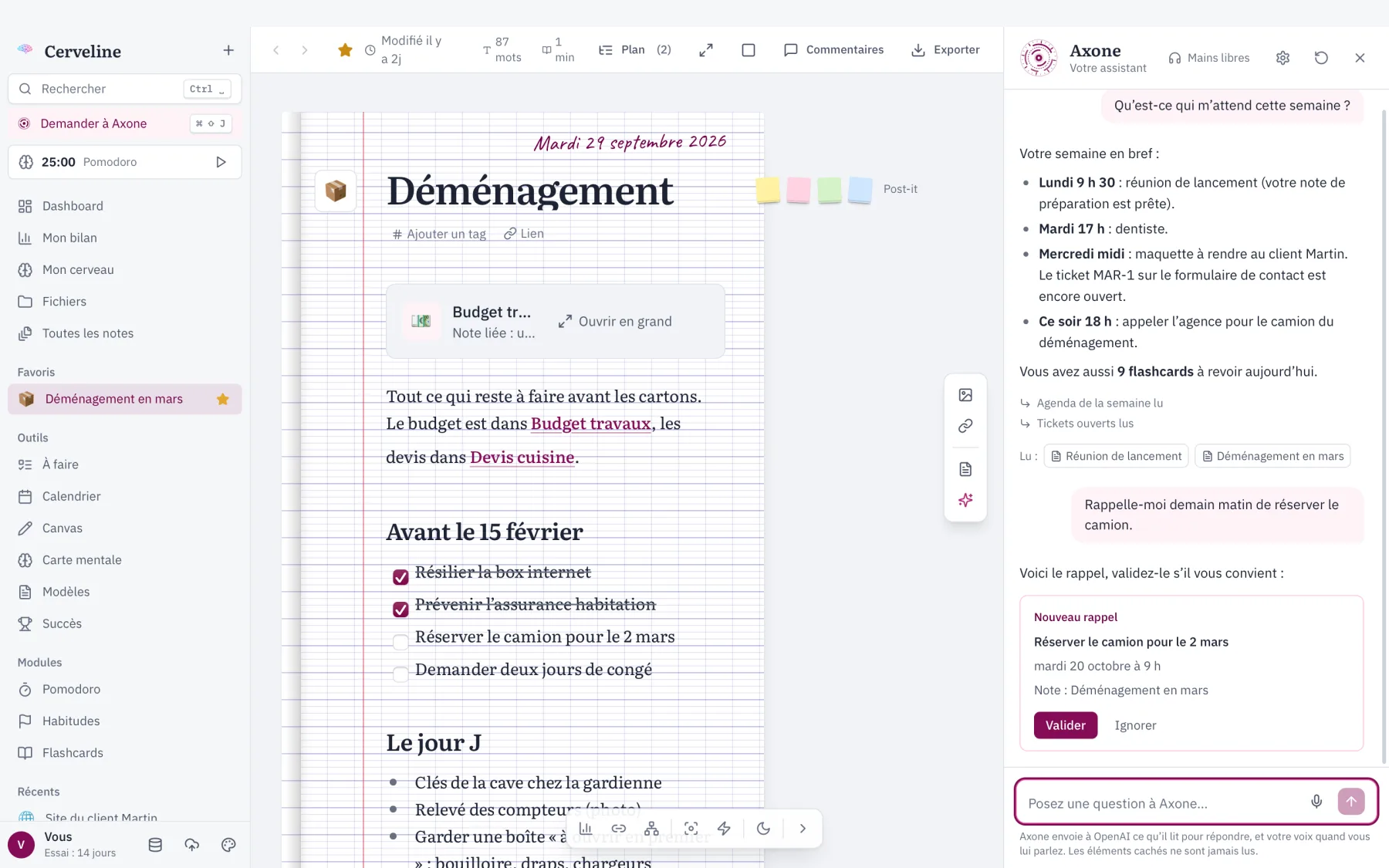Open Axone settings gear
Screen dimensions: 1389x868
click(x=1283, y=58)
